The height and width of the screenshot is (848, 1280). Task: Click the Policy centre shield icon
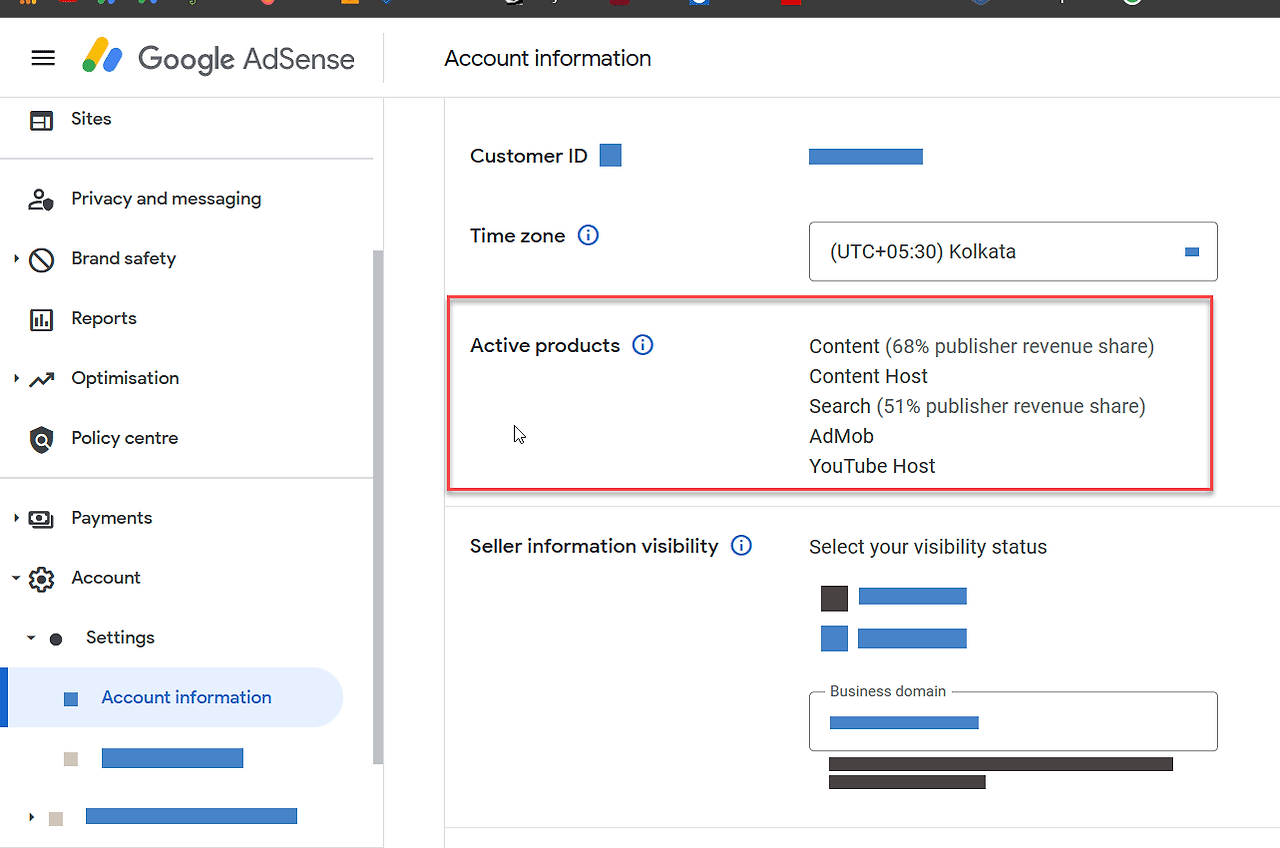40,438
